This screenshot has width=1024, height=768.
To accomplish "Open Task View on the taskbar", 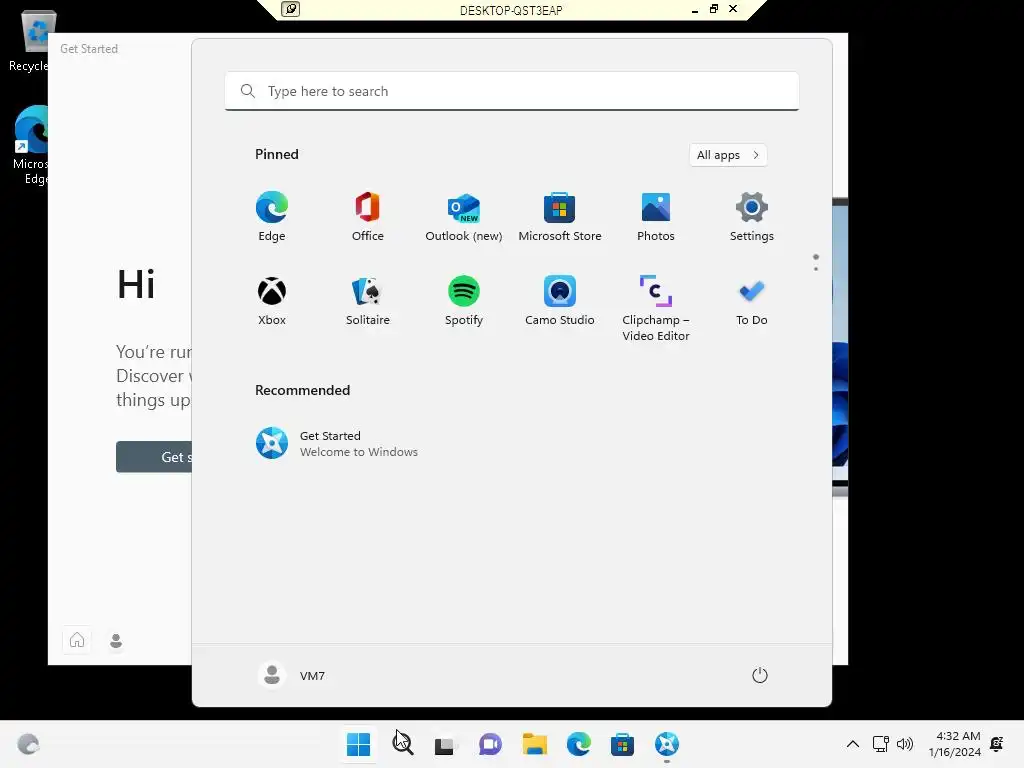I will (446, 744).
